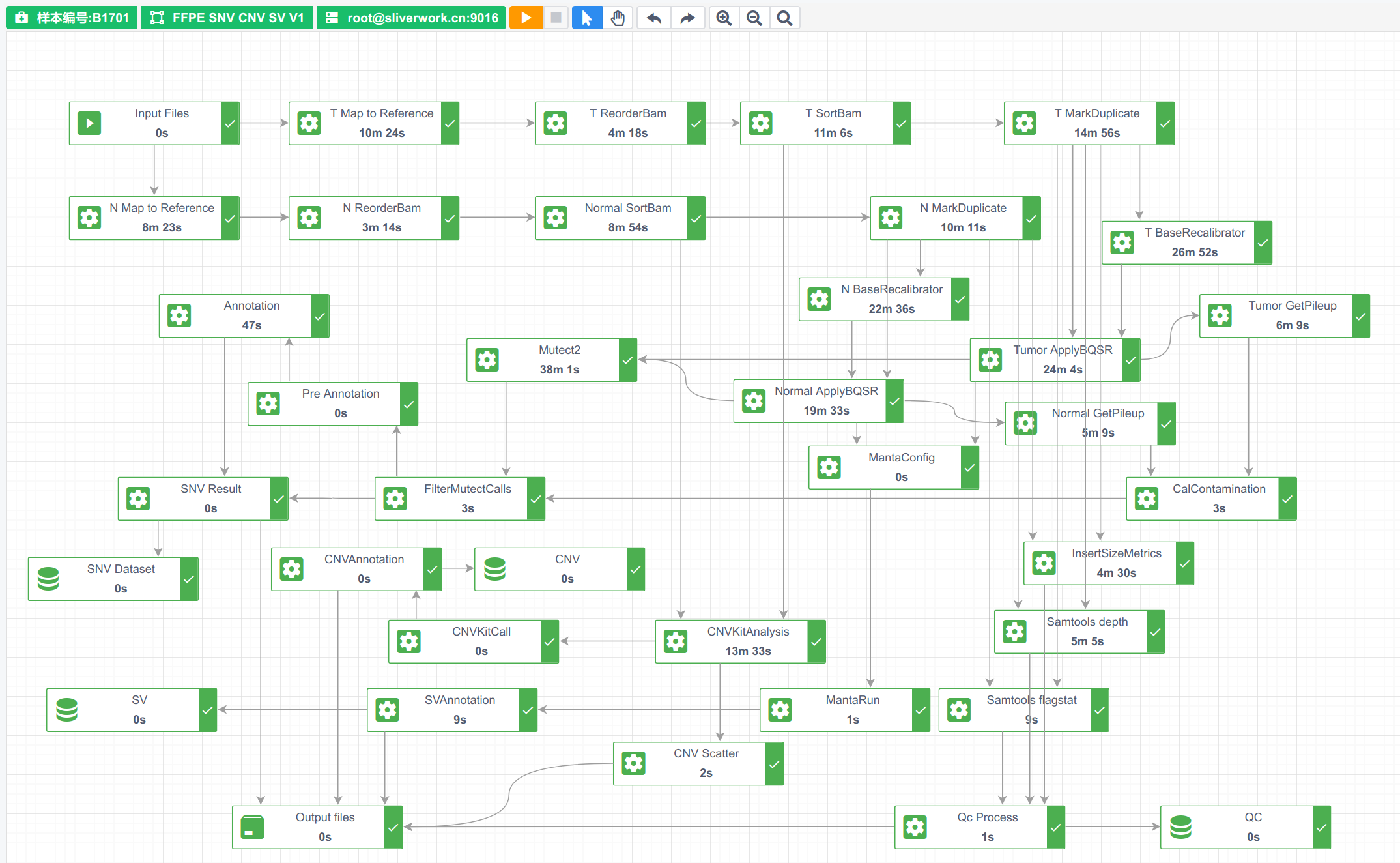Image resolution: width=1400 pixels, height=863 pixels.
Task: Click the SNV Dataset database icon
Action: pos(49,579)
